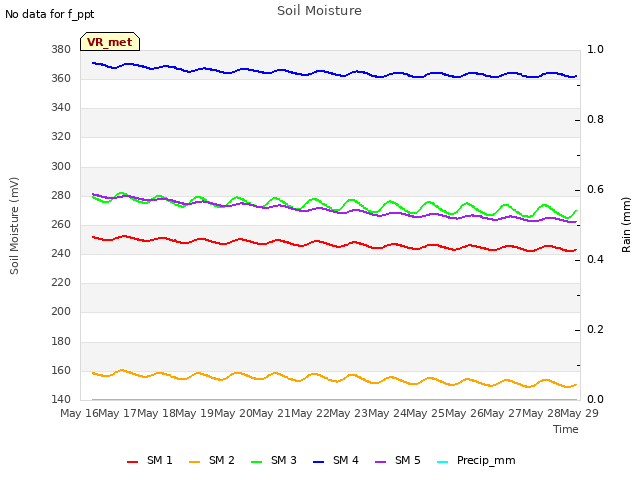
Task: Click the red SM 1 legend swatch
Action: click(132, 462)
